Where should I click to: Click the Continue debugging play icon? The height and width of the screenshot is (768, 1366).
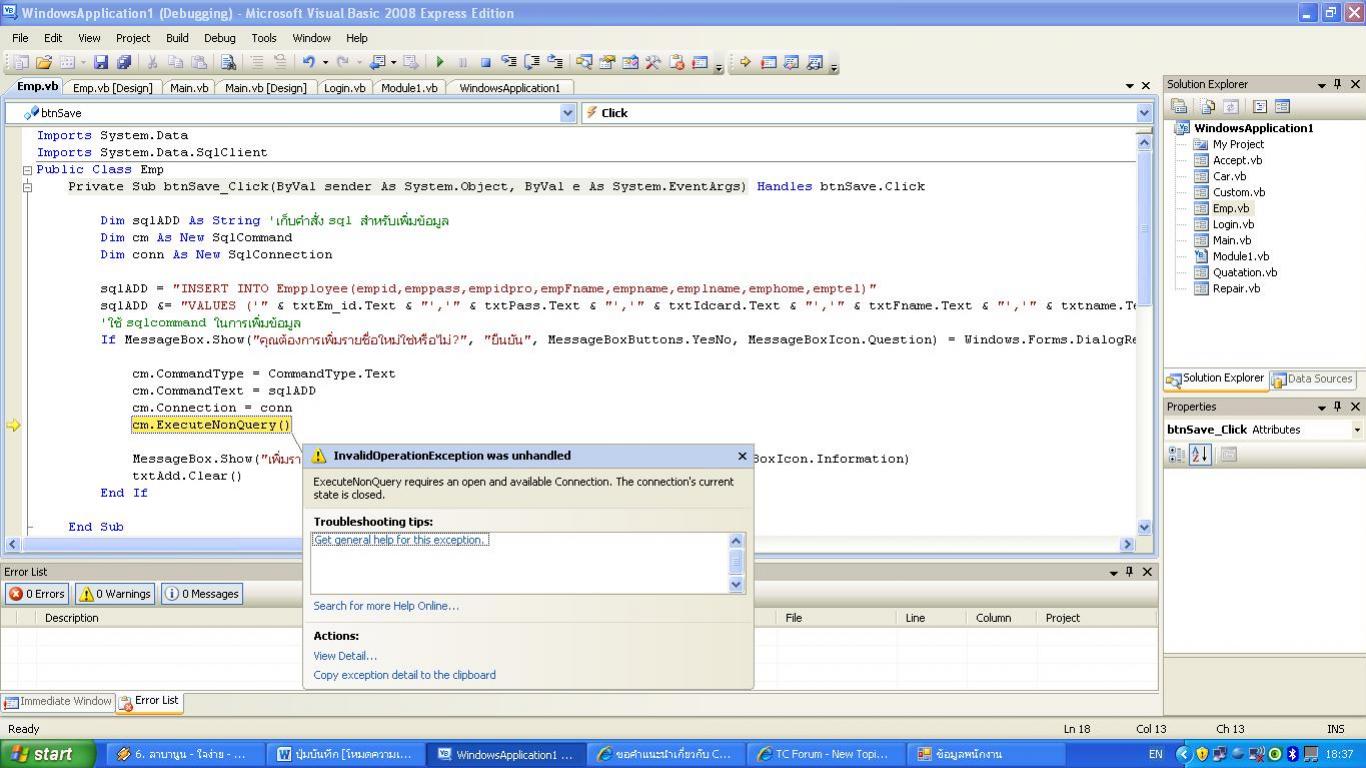(x=440, y=62)
